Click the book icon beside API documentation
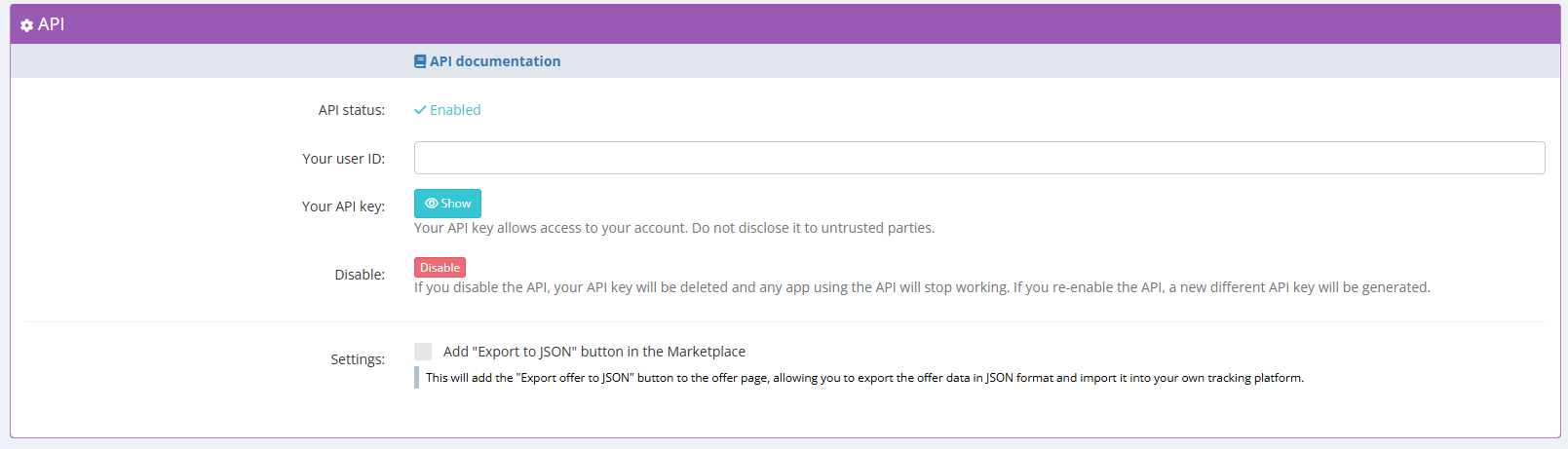The image size is (1568, 449). pos(420,61)
